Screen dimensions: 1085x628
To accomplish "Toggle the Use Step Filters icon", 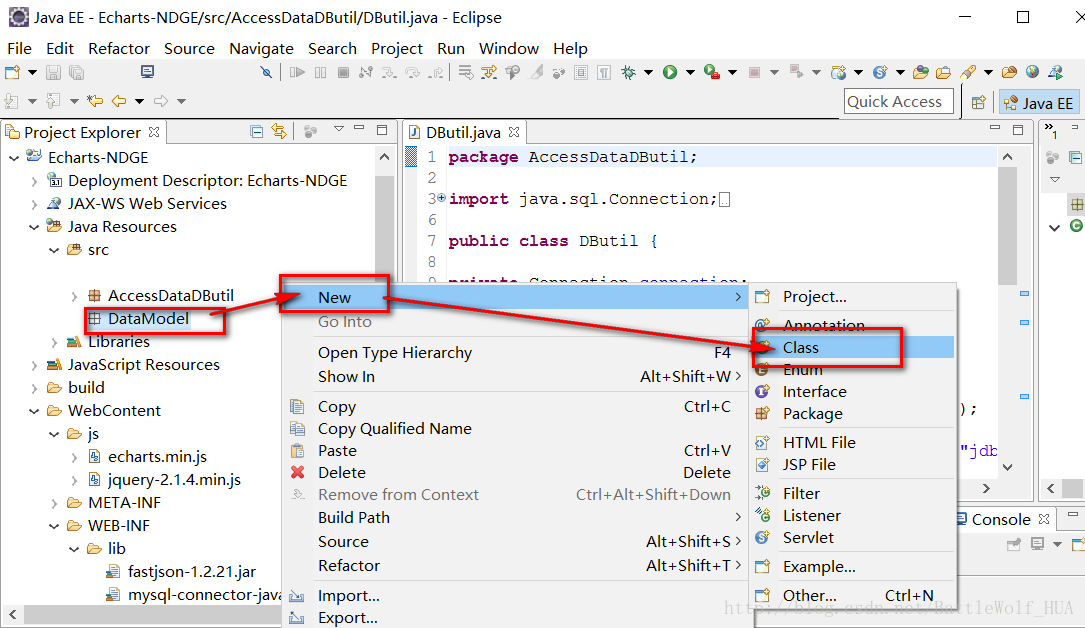I will tap(489, 72).
